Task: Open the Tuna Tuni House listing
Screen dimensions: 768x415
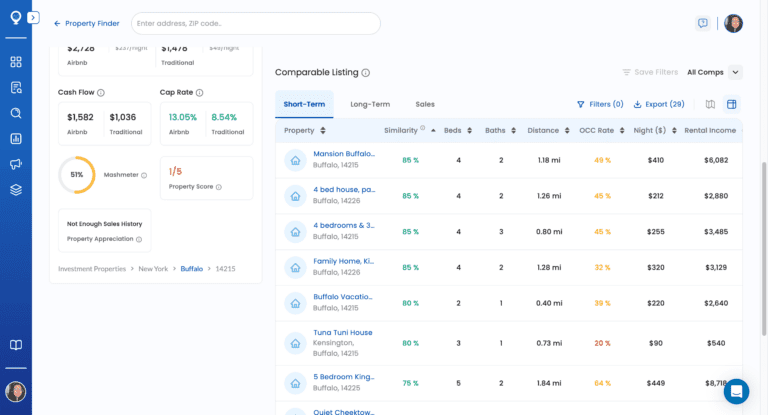Action: pos(342,332)
